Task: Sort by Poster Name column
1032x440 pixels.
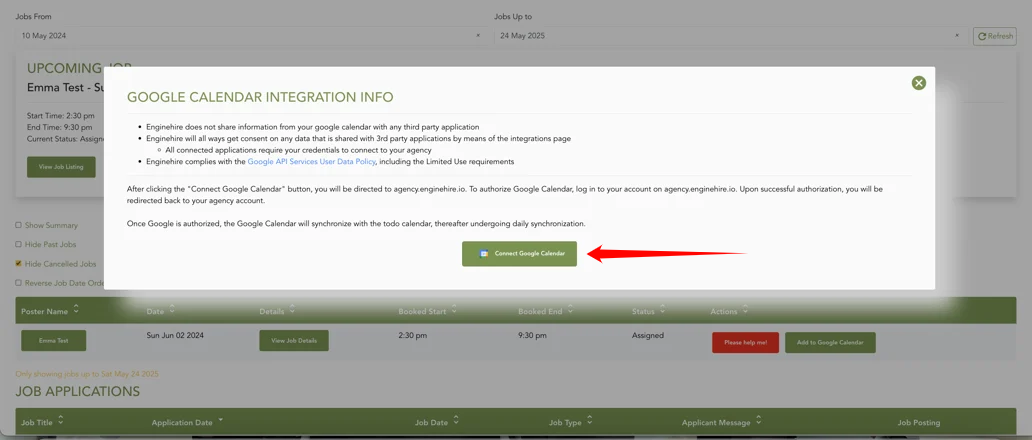Action: click(50, 310)
